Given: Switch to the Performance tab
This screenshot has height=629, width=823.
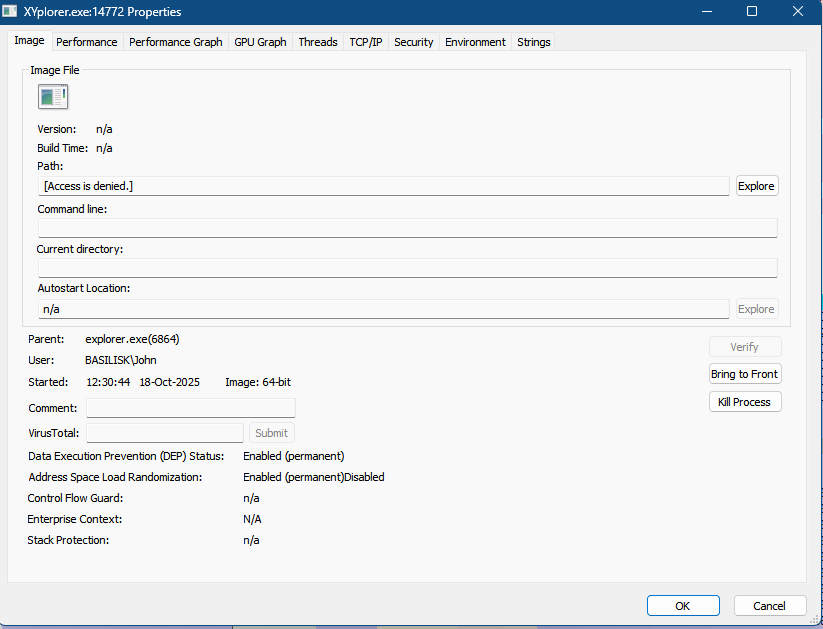Looking at the screenshot, I should [x=86, y=42].
